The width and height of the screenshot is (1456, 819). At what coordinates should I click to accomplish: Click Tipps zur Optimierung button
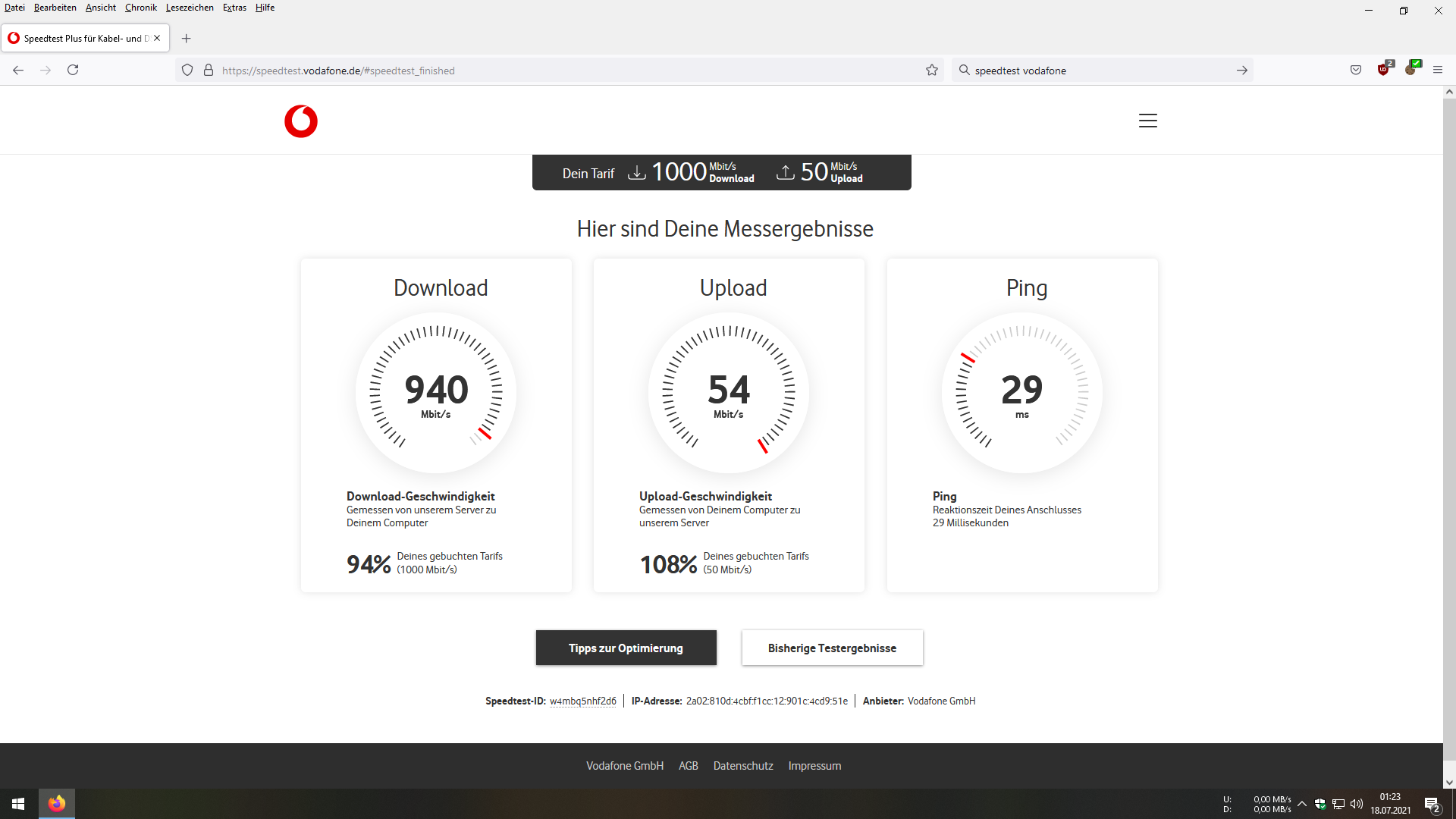point(626,648)
